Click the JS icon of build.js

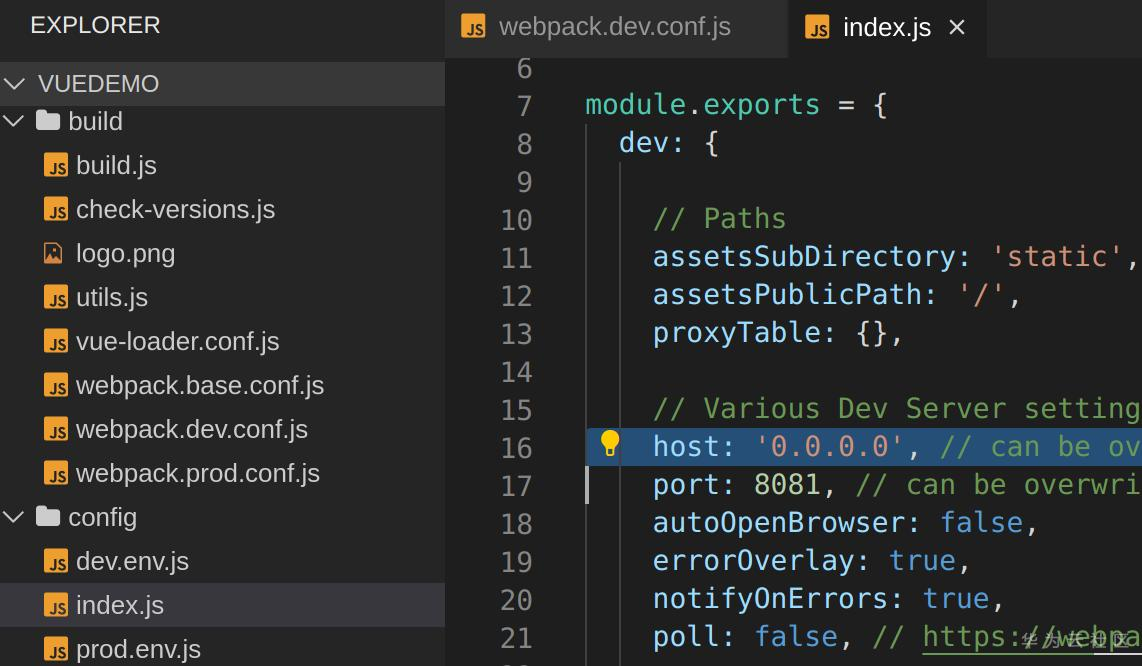point(56,165)
